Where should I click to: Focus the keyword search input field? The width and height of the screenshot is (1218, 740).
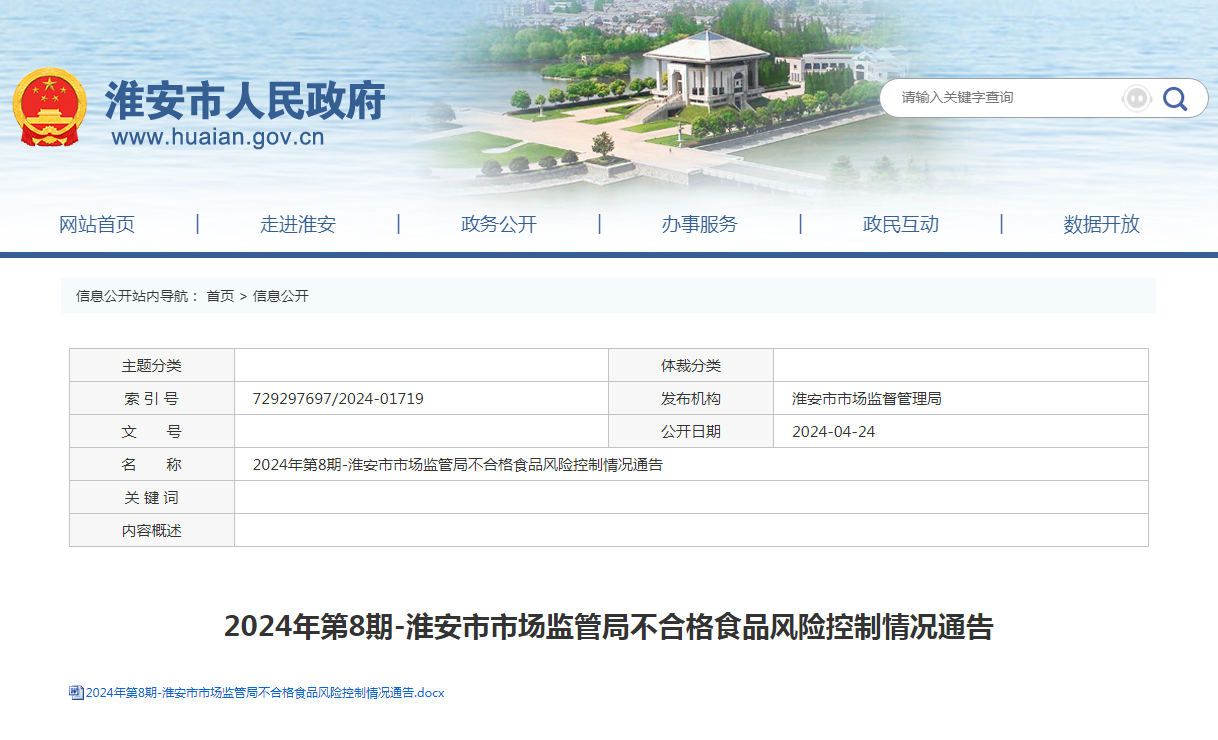pyautogui.click(x=1005, y=98)
